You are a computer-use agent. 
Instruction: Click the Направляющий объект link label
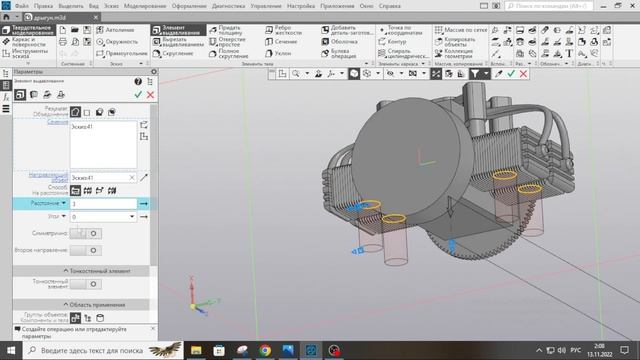tap(49, 178)
